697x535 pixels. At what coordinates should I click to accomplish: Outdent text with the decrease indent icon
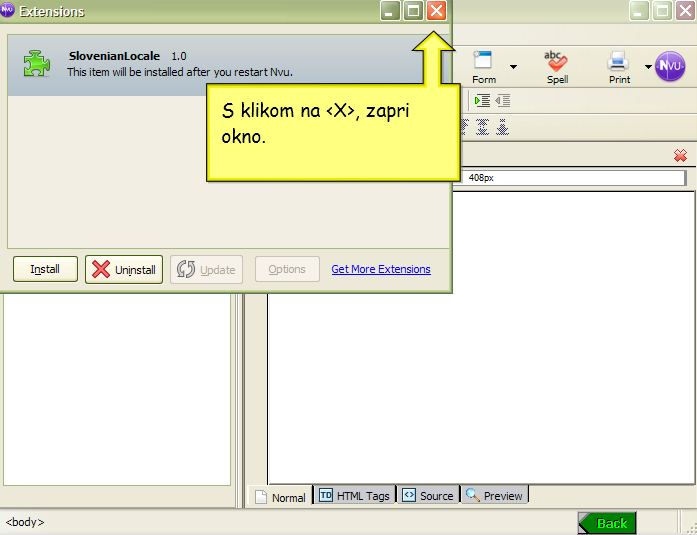[x=502, y=100]
